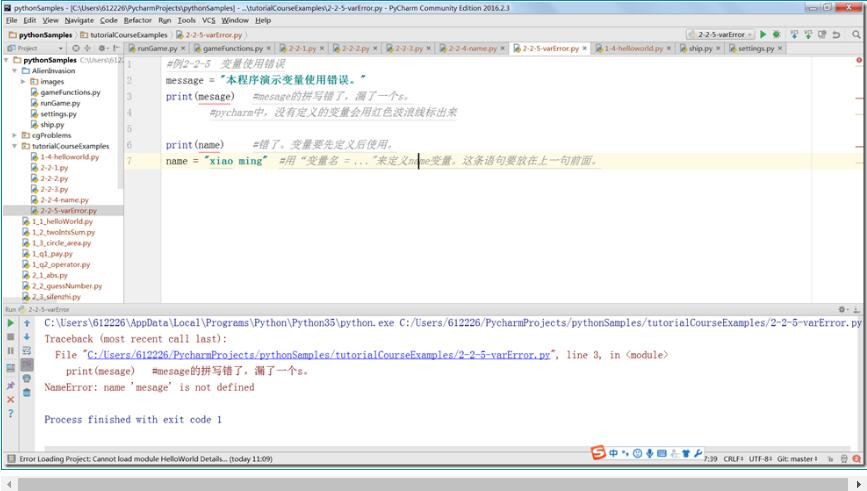Click the Debug bug icon in top toolbar
This screenshot has width=867, height=491.
[777, 34]
